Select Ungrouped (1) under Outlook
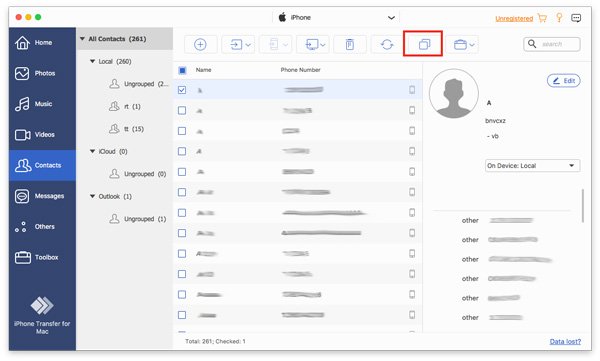This screenshot has width=600, height=361. coord(138,219)
